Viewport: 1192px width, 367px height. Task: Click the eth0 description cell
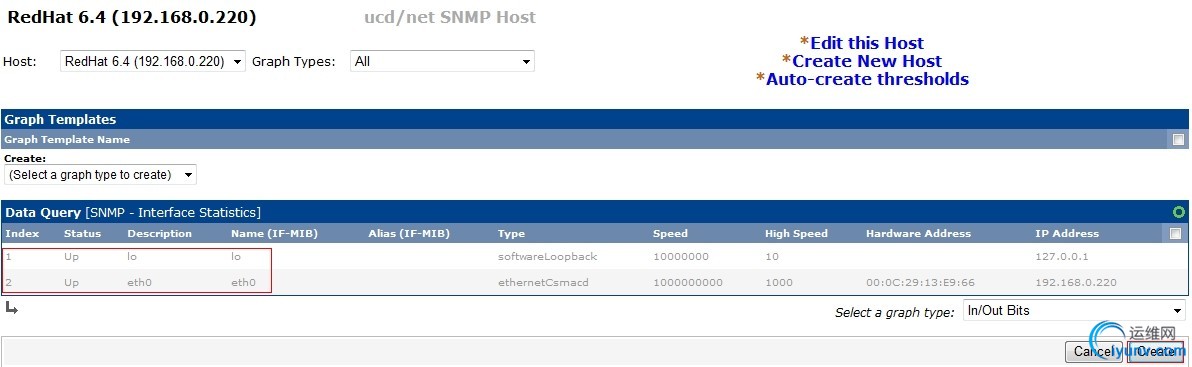[x=139, y=283]
